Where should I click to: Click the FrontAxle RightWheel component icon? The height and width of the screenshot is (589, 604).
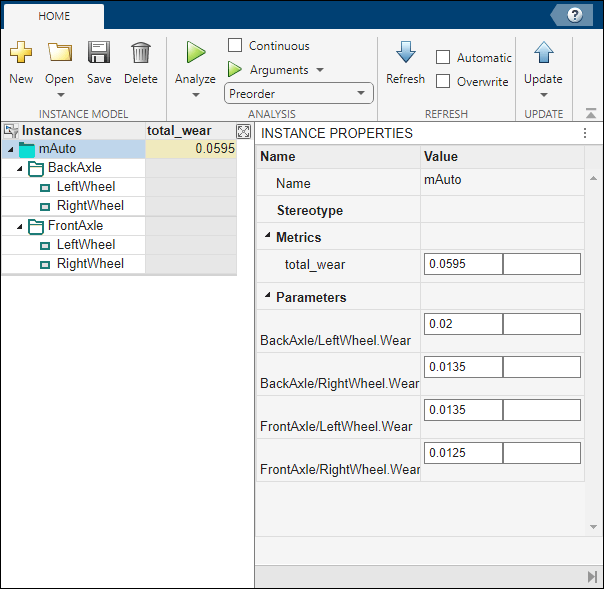45,265
